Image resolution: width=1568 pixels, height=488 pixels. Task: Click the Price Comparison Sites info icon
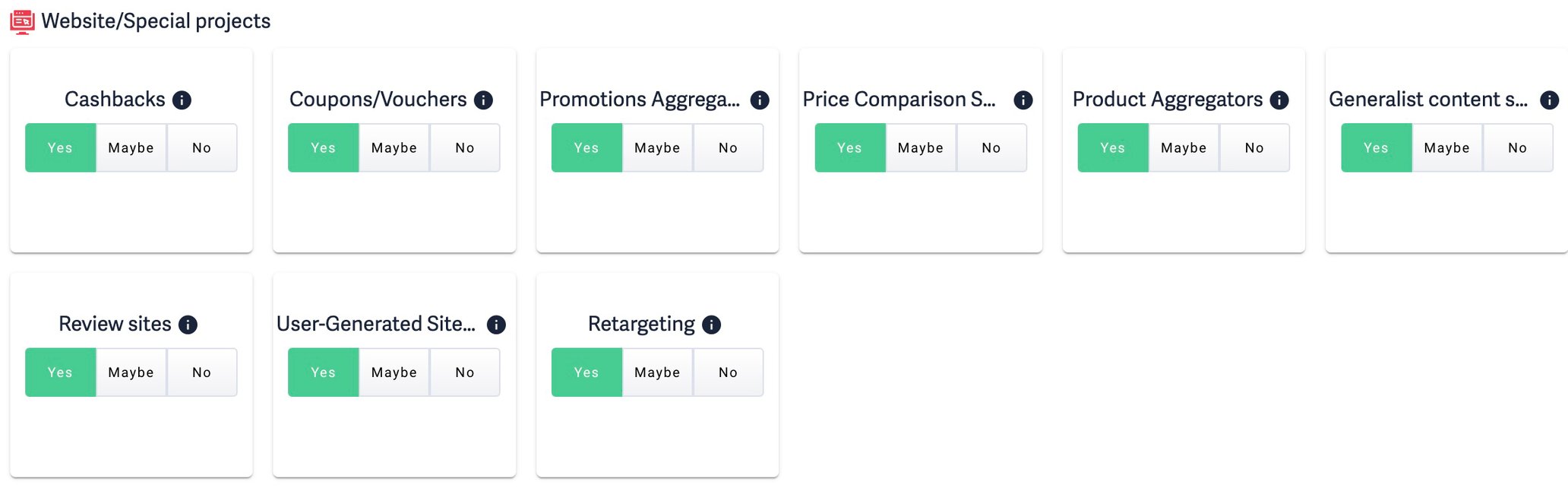coord(1023,100)
